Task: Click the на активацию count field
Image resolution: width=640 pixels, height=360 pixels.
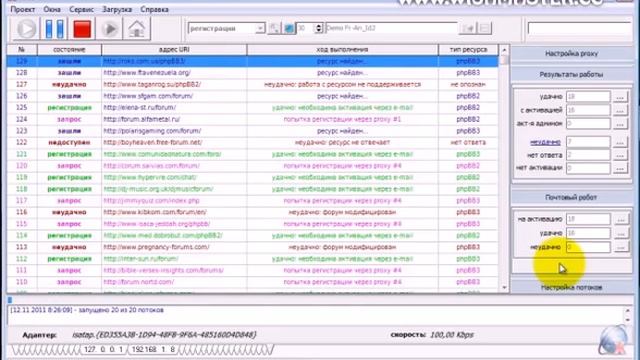Action: pos(588,219)
